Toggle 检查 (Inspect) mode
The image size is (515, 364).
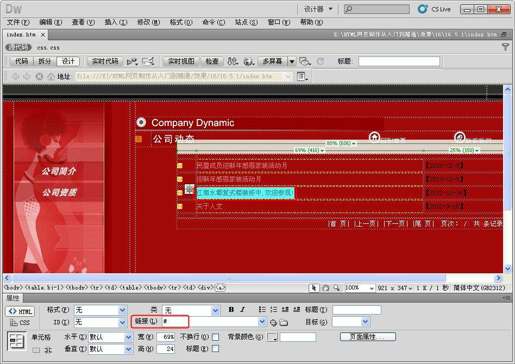[x=212, y=61]
